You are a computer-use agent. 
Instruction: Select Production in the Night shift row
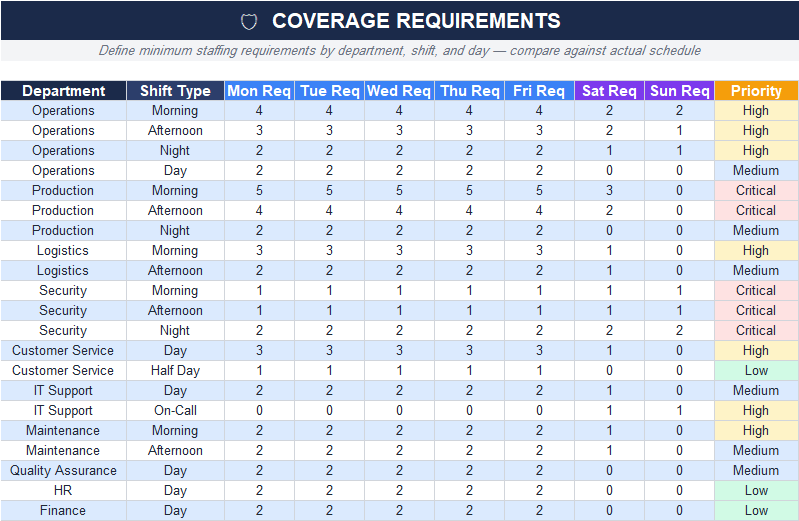tap(63, 230)
